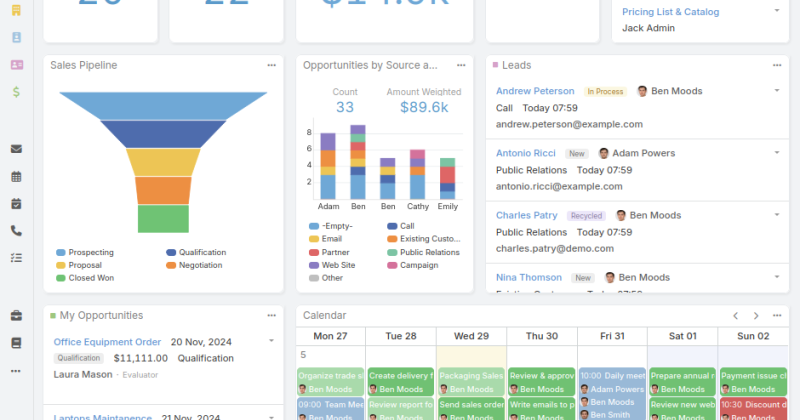The height and width of the screenshot is (420, 800).
Task: Open Calls via the phone sidebar icon
Action: [16, 231]
